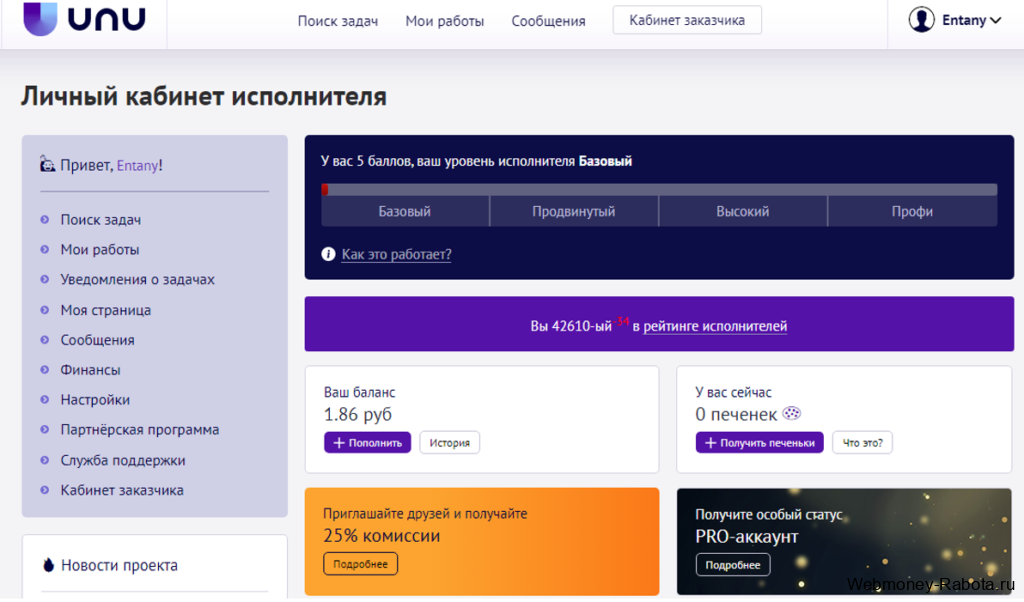Select the Продвинутый level segment

tap(573, 212)
